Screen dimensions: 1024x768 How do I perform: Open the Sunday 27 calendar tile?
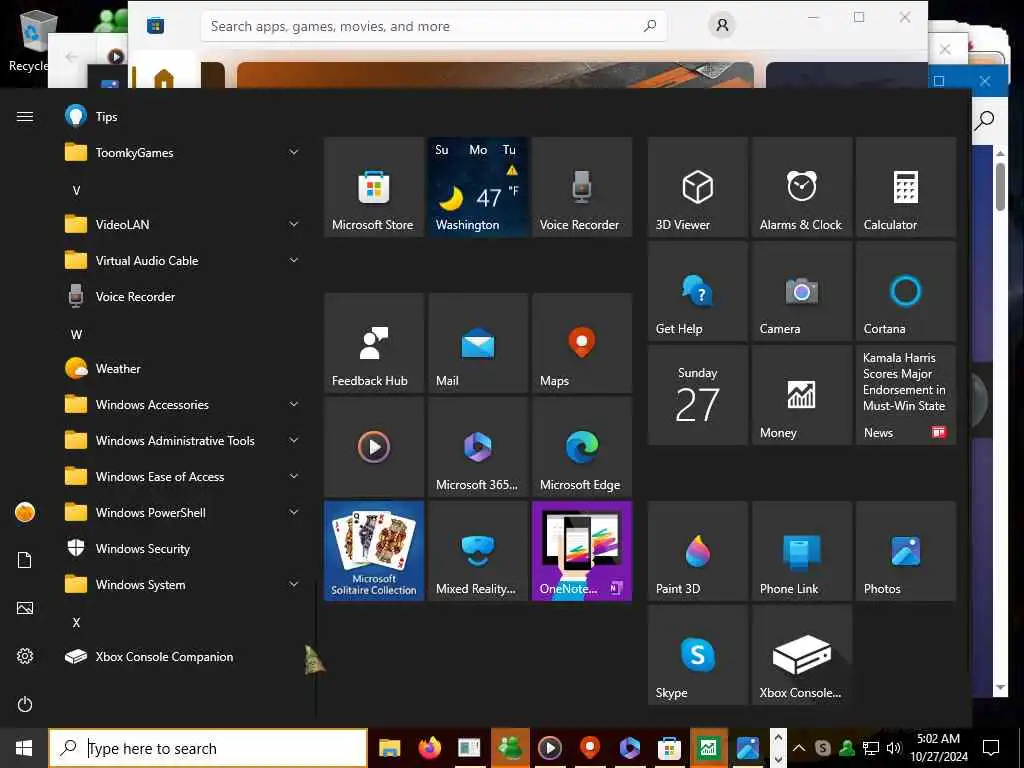(x=697, y=395)
